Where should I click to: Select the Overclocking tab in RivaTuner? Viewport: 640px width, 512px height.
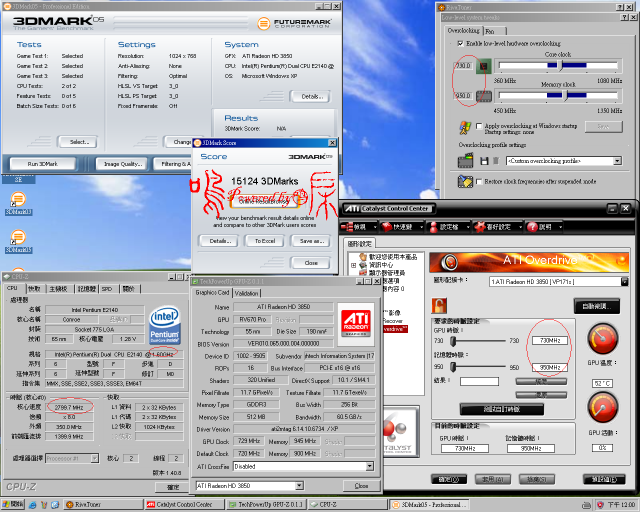(x=464, y=30)
